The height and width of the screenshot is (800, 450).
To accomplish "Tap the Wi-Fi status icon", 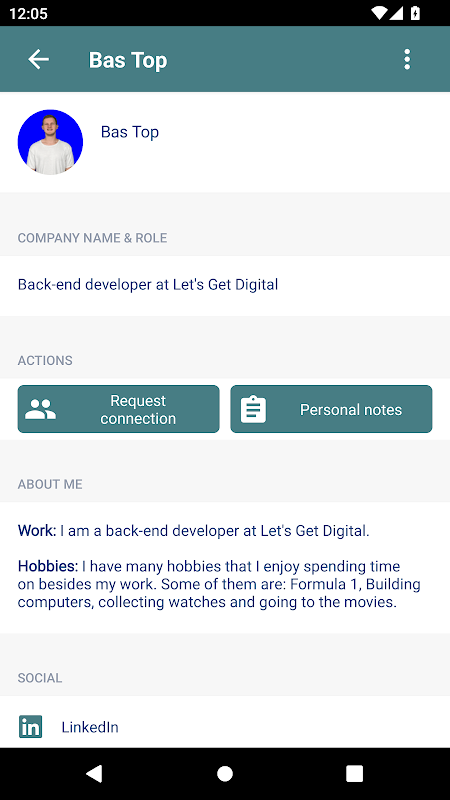I will 380,13.
